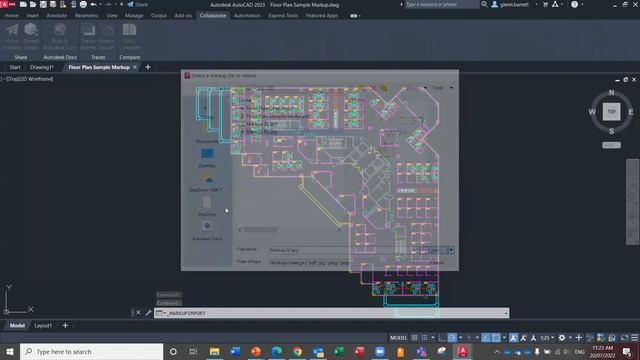Screen dimensions: 640x360
Task: Expand the command line history arrow
Action: click(506, 313)
